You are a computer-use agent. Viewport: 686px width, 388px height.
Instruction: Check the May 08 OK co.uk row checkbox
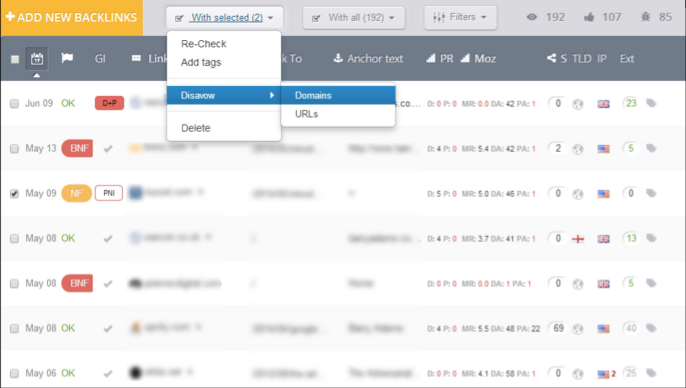14,238
